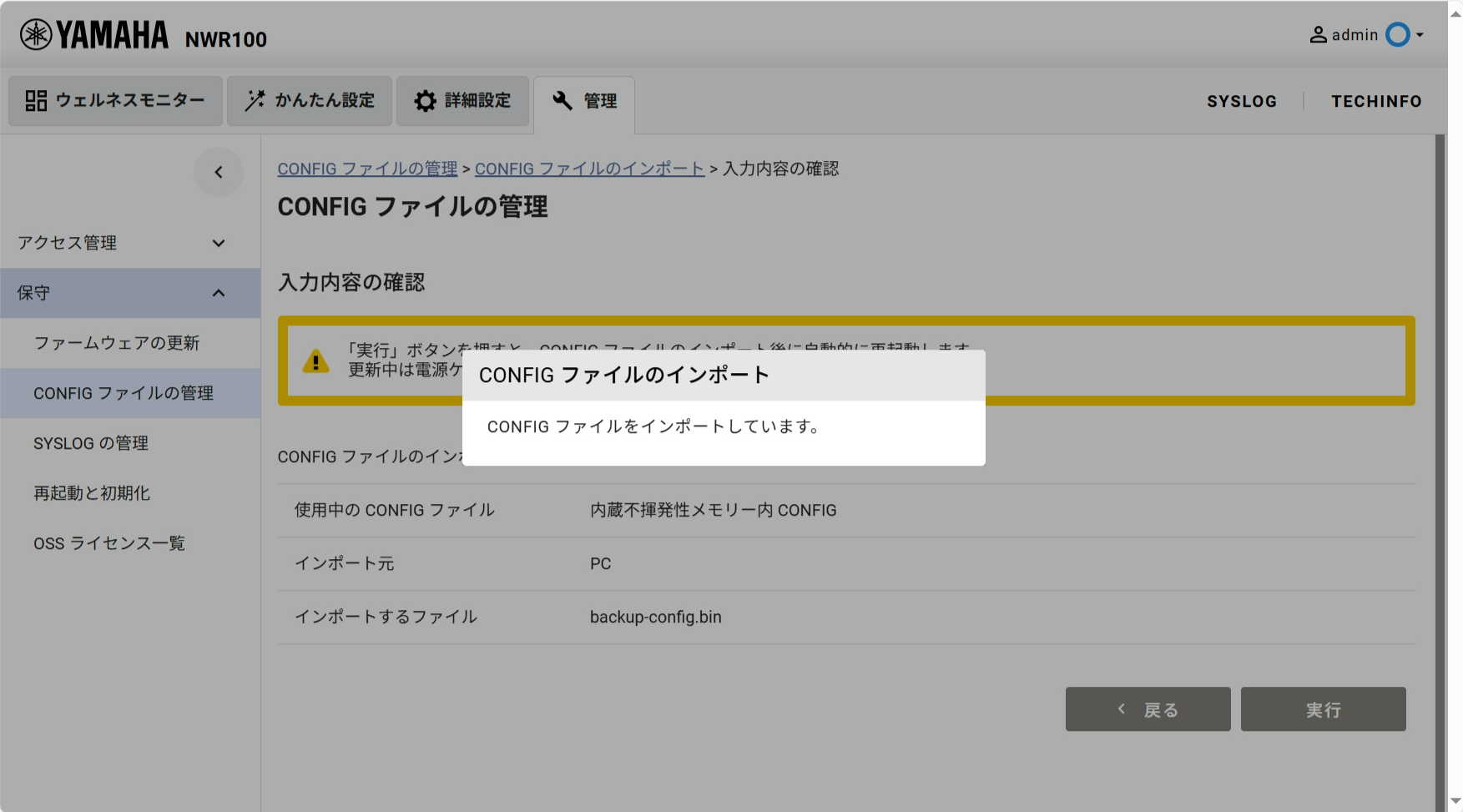1463x812 pixels.
Task: Switch to the かんたん設定 tab
Action: (310, 101)
